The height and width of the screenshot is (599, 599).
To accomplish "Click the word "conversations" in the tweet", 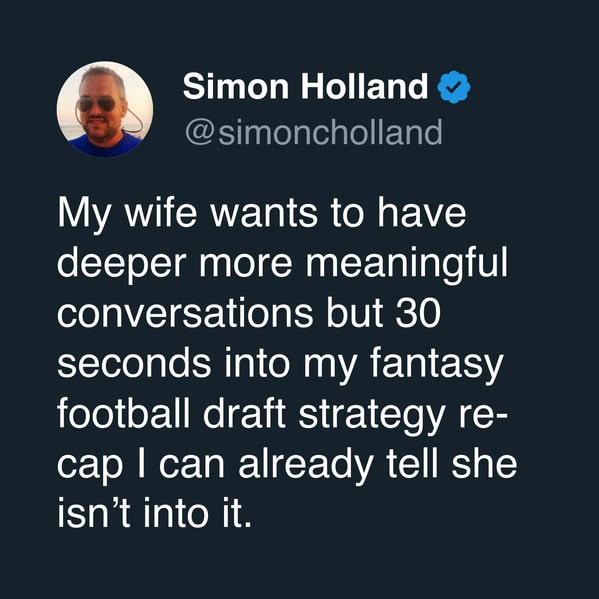I will click(x=185, y=313).
